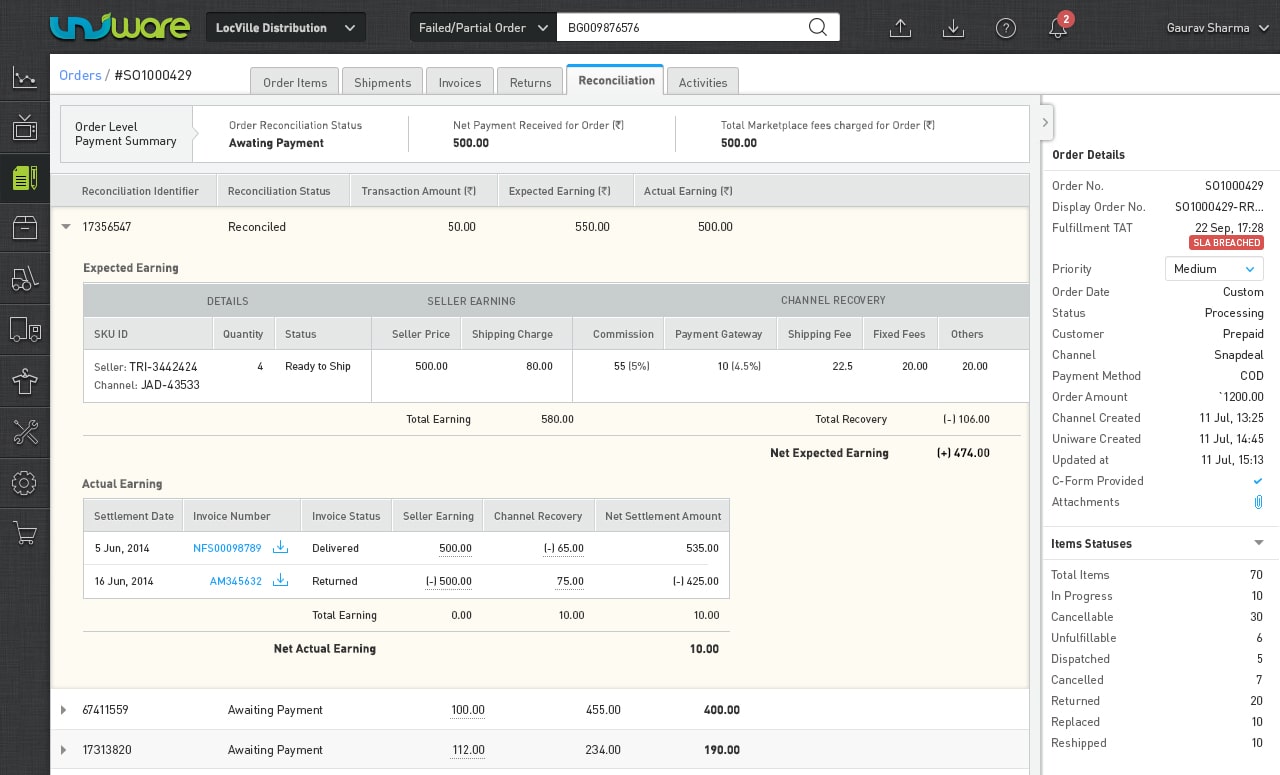1280x775 pixels.
Task: Click the attachments paperclip icon
Action: [1258, 502]
